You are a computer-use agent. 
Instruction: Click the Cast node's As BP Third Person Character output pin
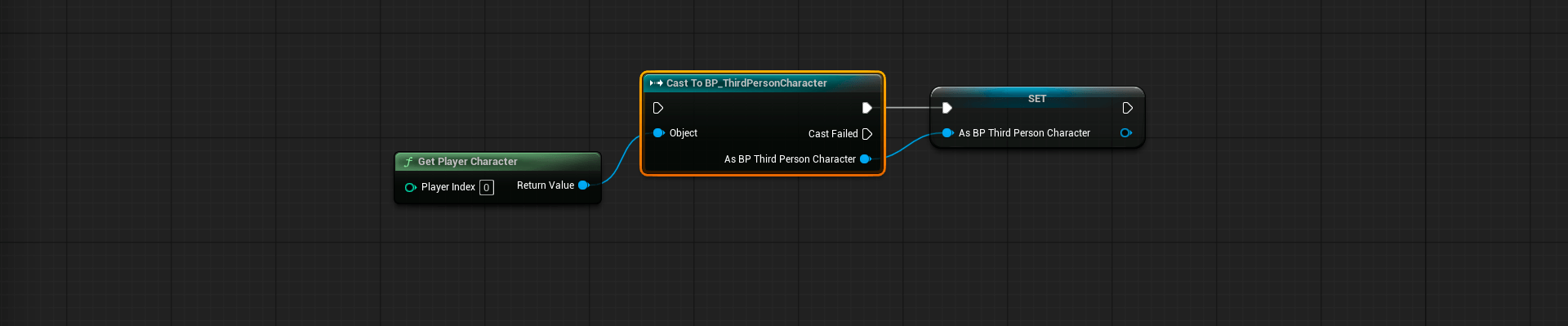tap(866, 159)
